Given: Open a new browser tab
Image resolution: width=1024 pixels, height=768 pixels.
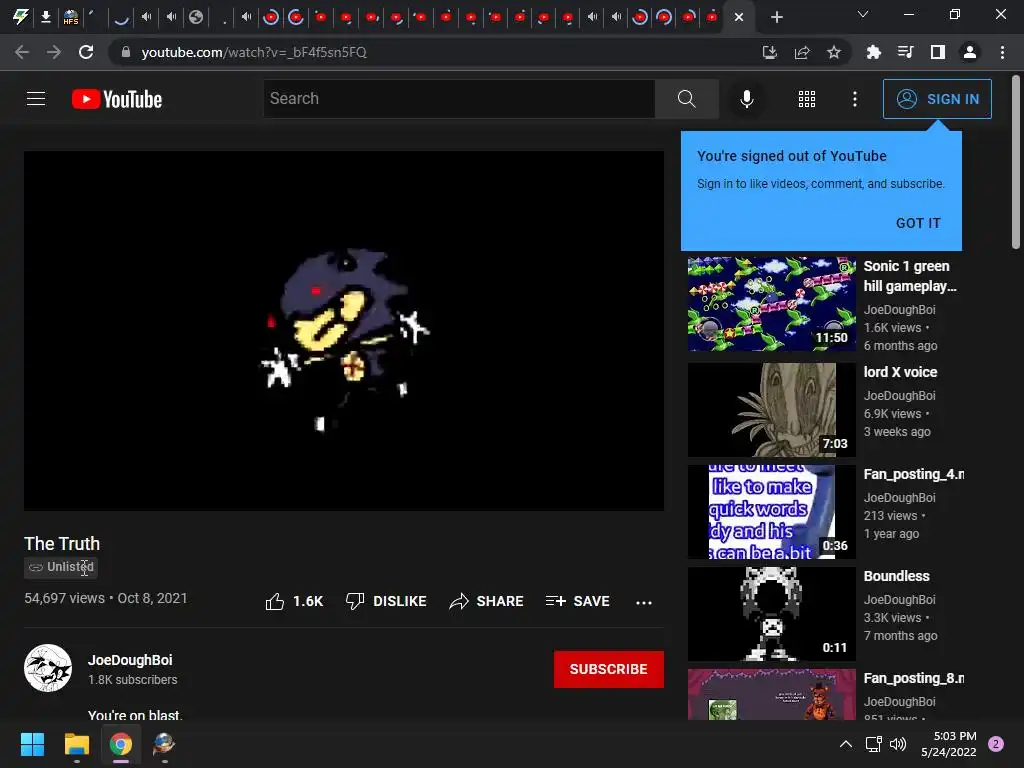Looking at the screenshot, I should click(776, 17).
